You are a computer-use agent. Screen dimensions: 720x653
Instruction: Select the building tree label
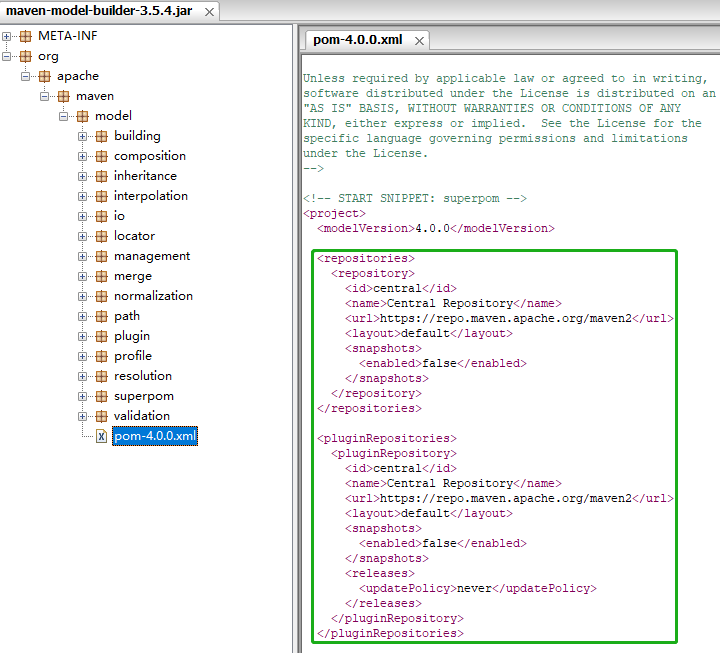tap(137, 136)
